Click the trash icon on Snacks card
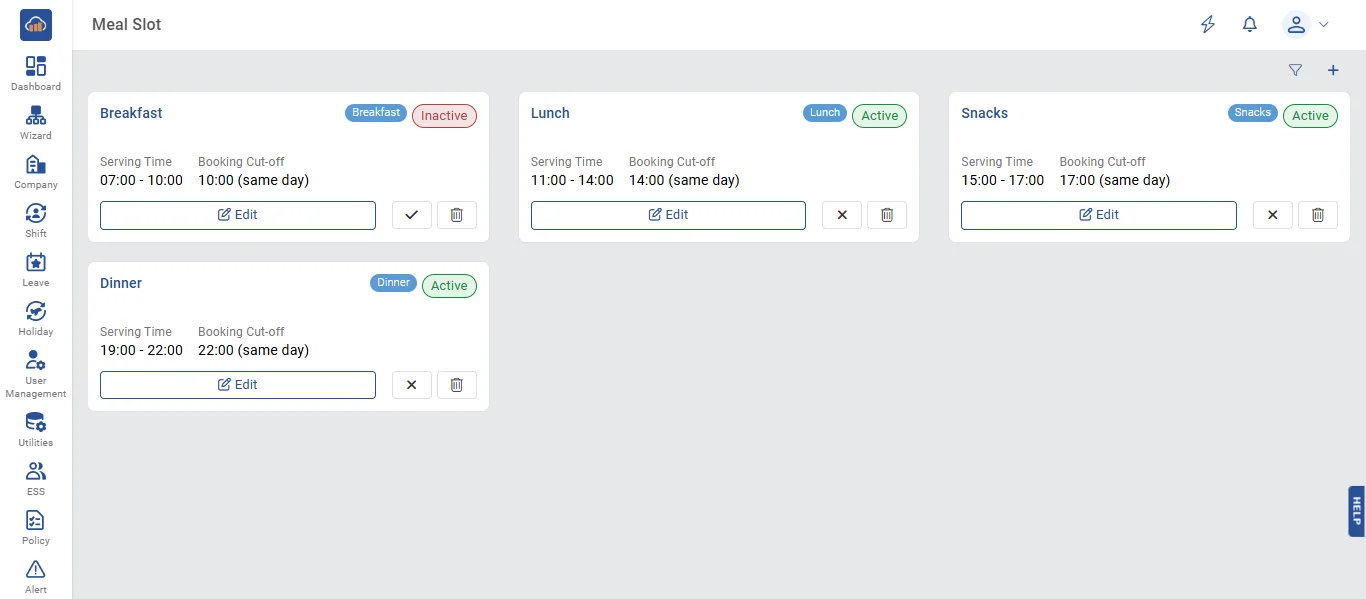The width and height of the screenshot is (1366, 599). coord(1318,215)
